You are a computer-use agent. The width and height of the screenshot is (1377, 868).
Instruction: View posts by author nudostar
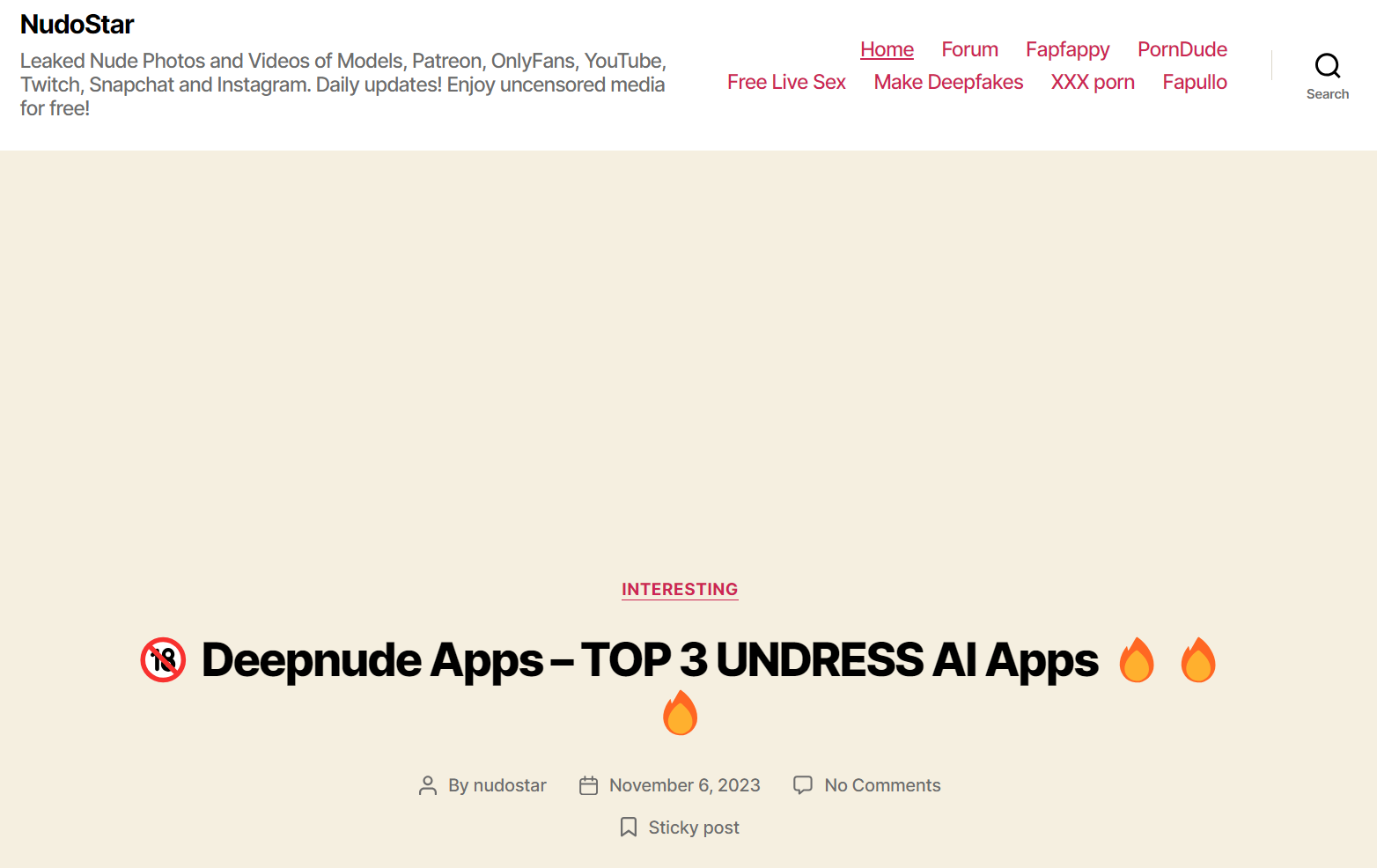tap(510, 785)
